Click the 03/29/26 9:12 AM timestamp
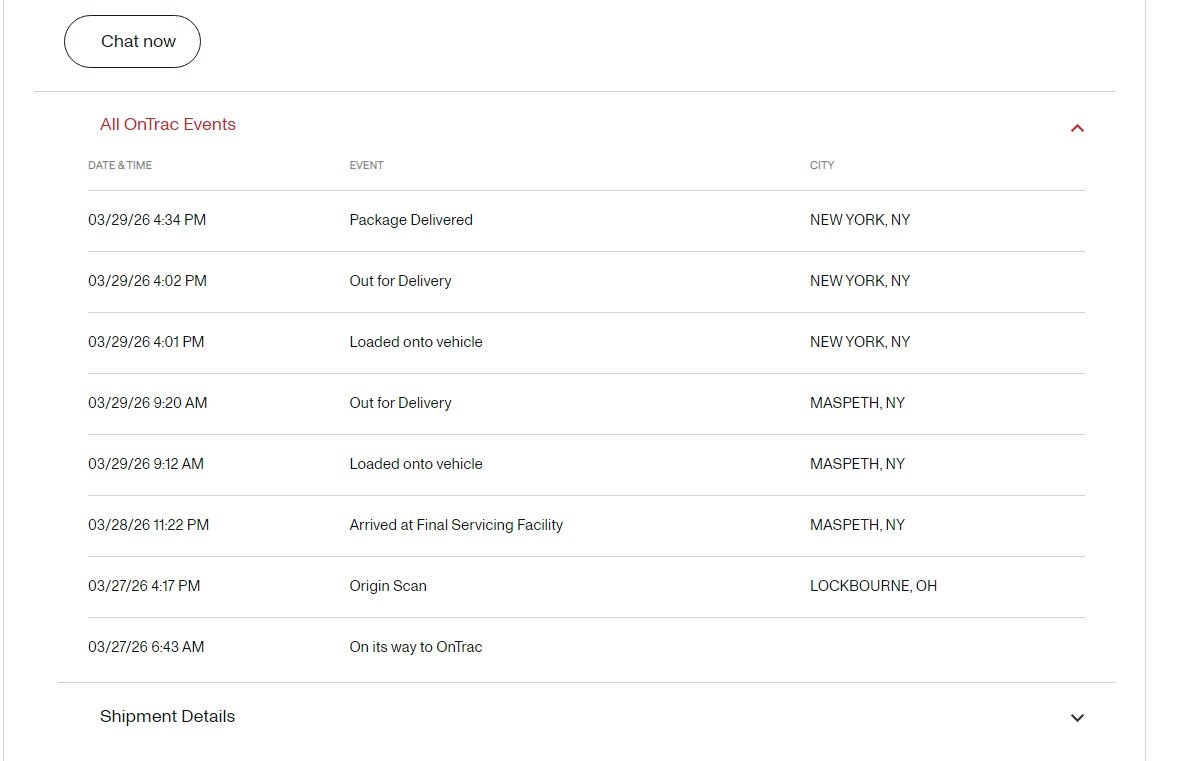The height and width of the screenshot is (761, 1181). (x=146, y=464)
